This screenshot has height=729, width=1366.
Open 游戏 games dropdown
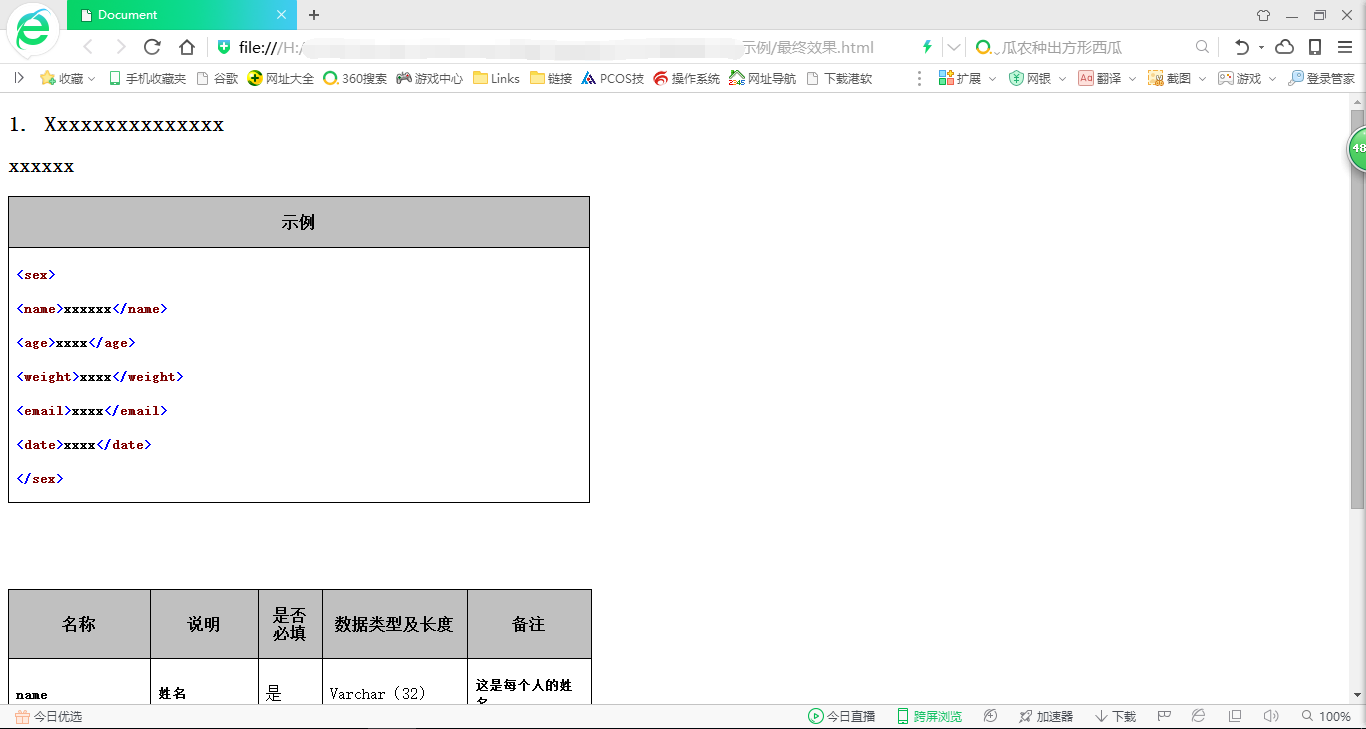[1247, 78]
